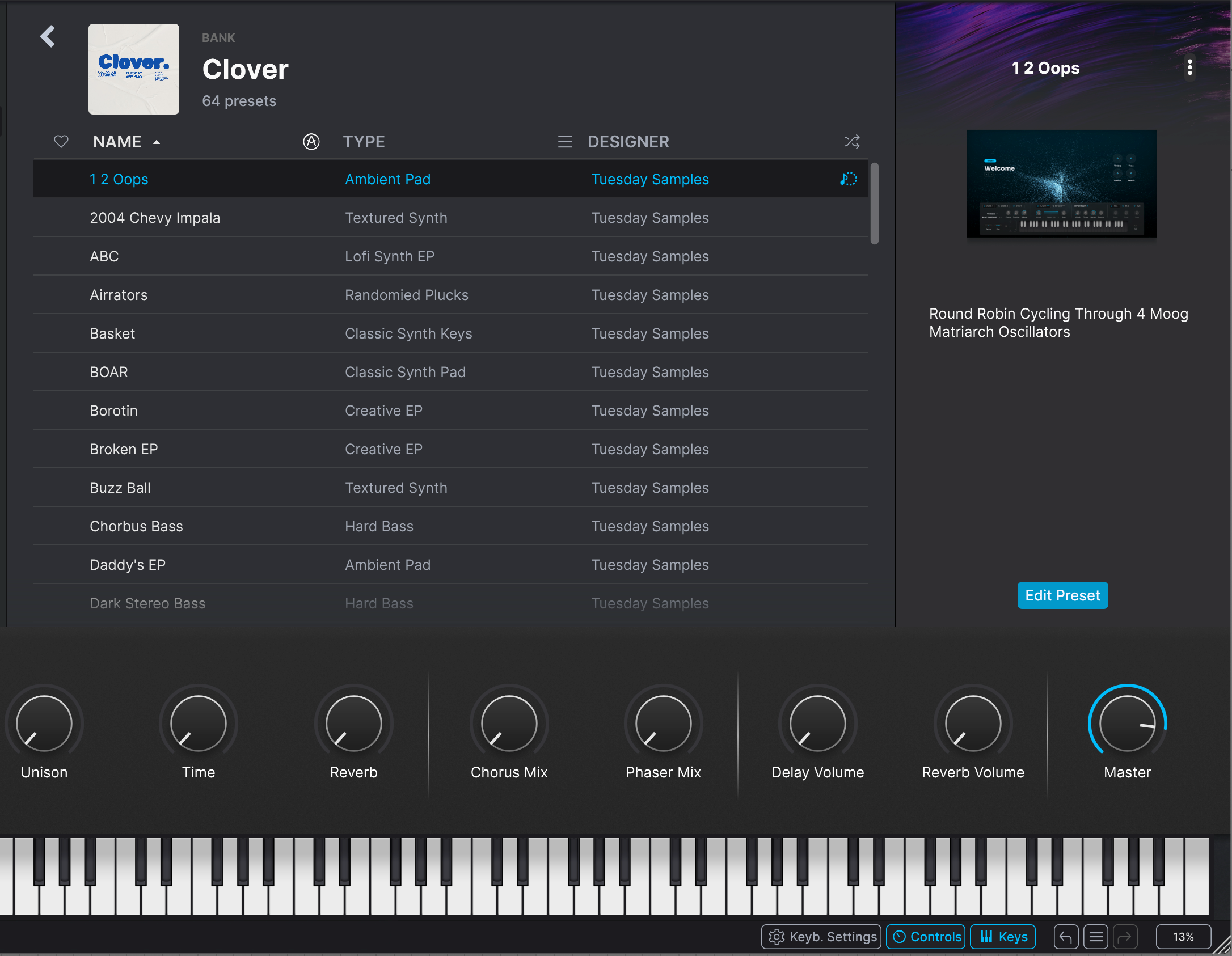Screen dimensions: 1232x956
Task: Select the Airrators preset
Action: point(450,295)
